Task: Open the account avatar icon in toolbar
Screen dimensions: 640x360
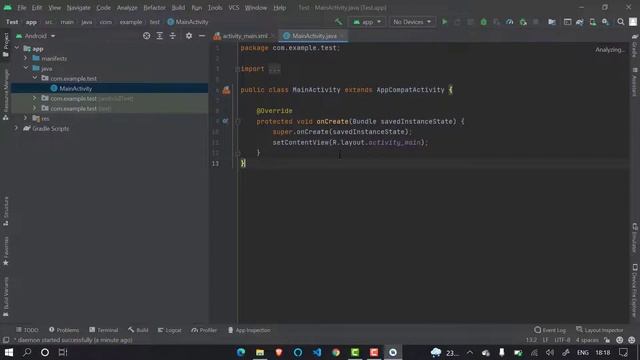Action: tap(633, 22)
